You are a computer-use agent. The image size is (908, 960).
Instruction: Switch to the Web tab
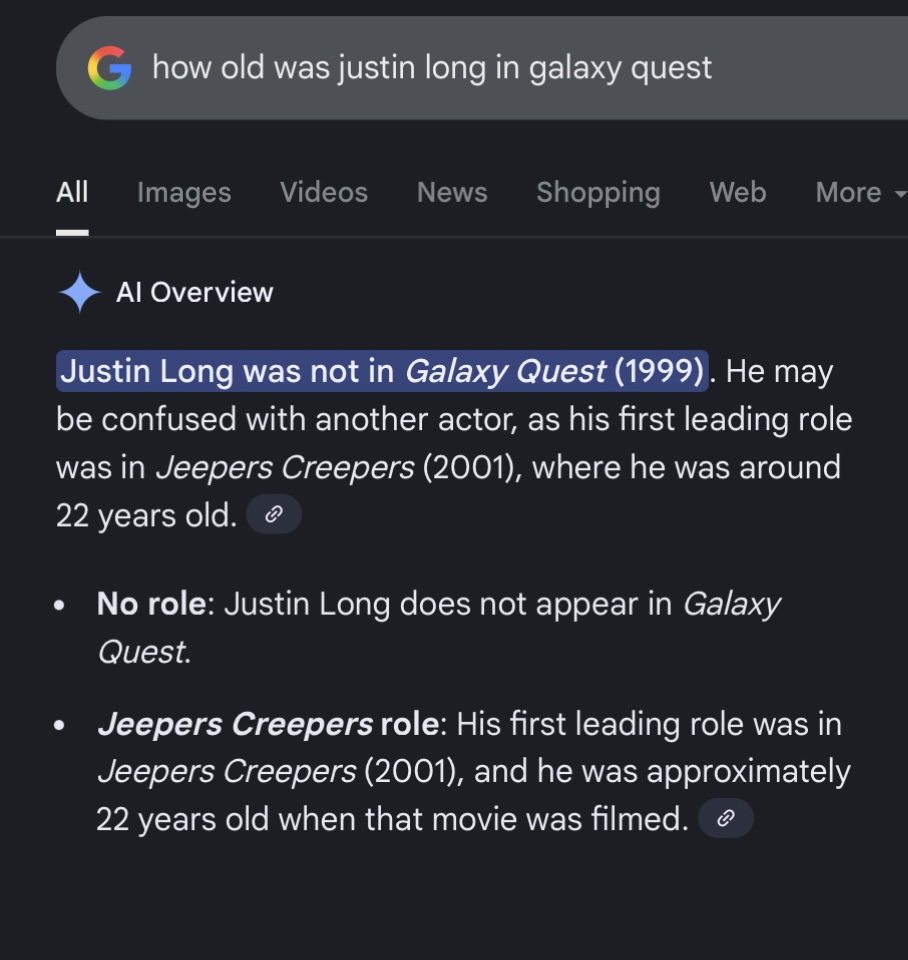tap(738, 192)
